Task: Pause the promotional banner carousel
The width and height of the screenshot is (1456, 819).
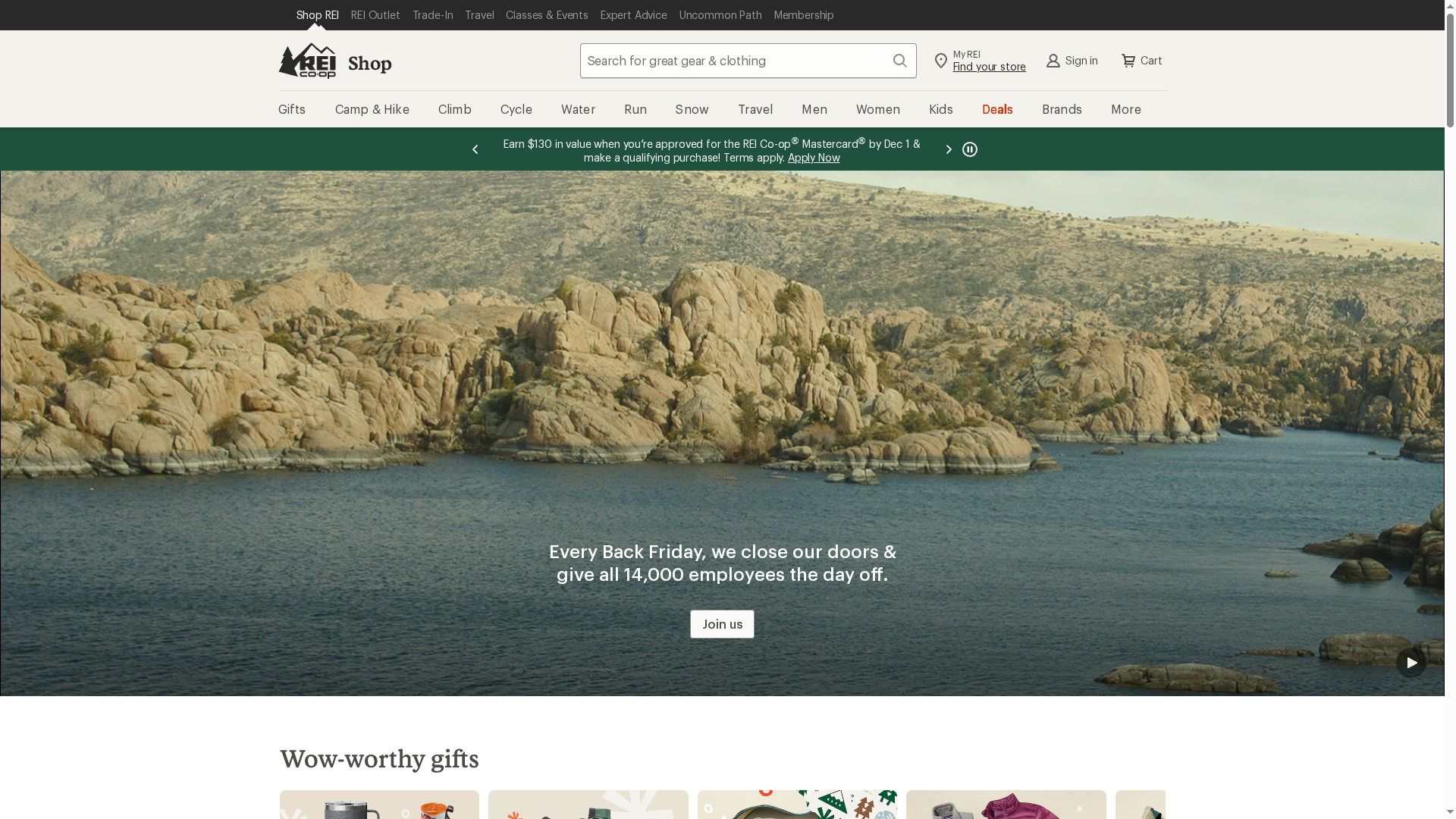Action: pos(970,149)
